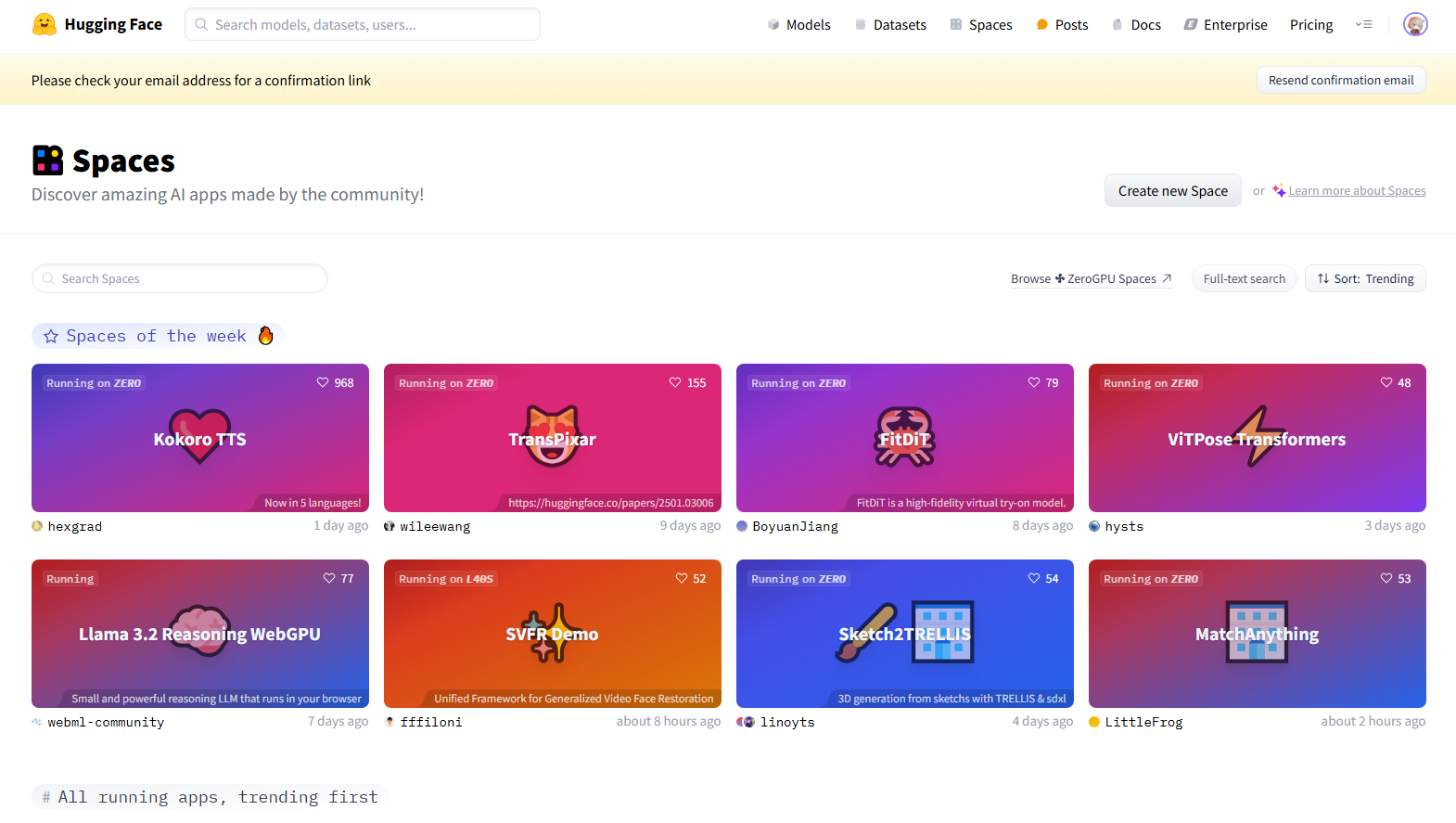
Task: Like FitDiT via heart icon showing 79
Action: point(1034,382)
